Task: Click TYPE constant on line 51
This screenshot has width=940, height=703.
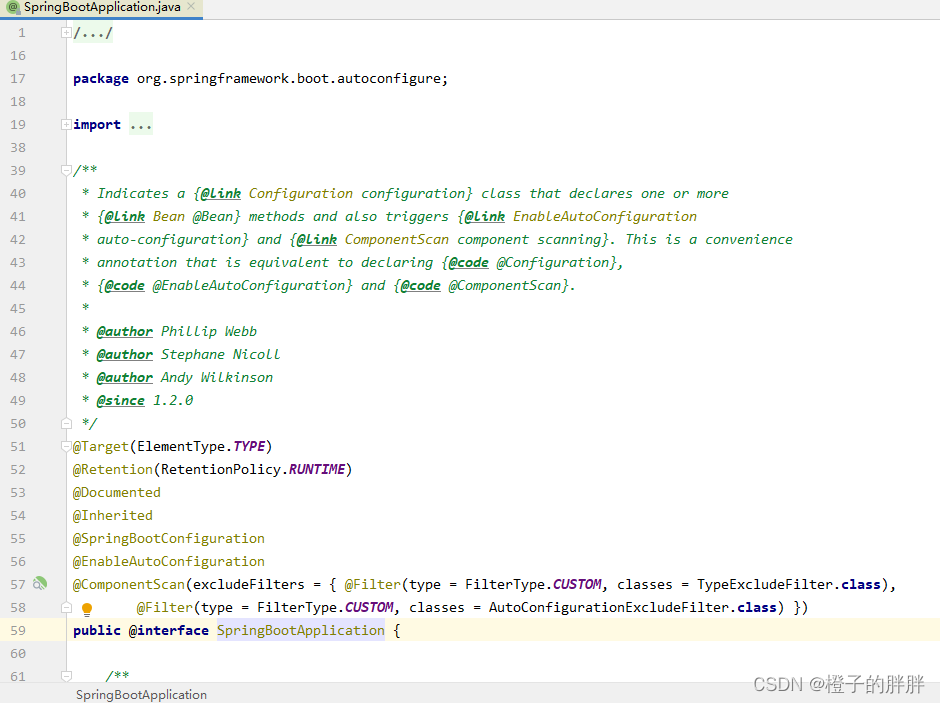Action: (x=249, y=446)
